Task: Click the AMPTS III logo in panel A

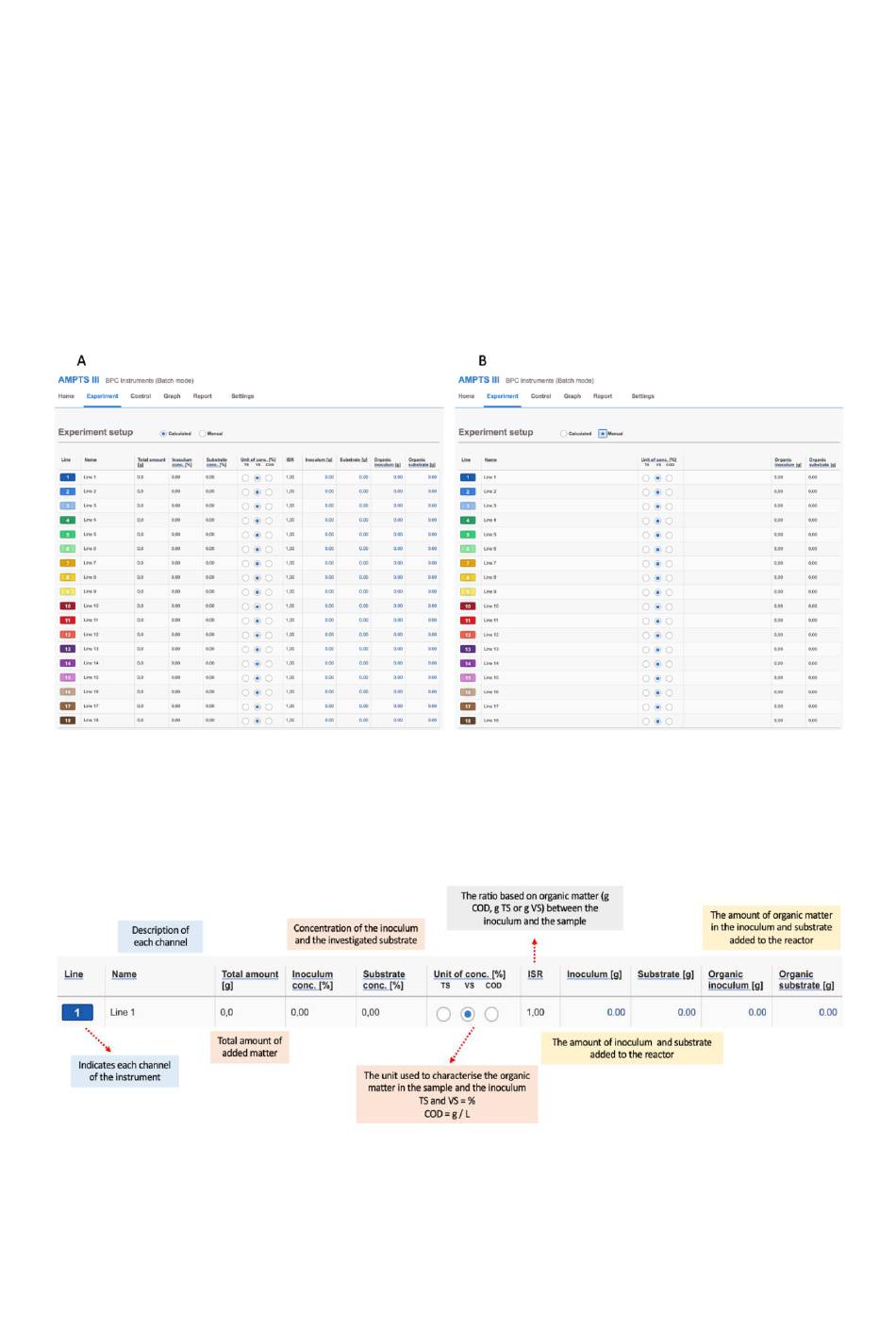Action: pos(78,380)
